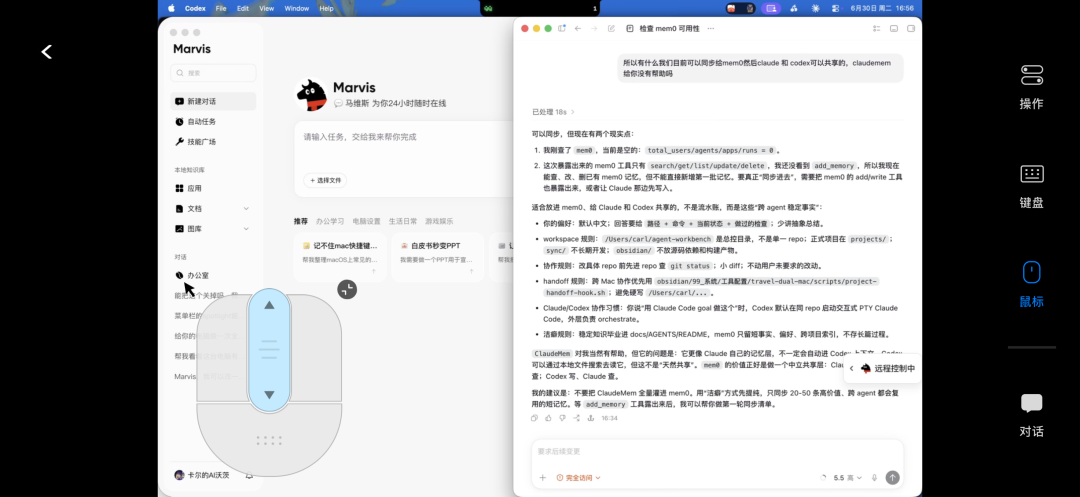This screenshot has height=497, width=1080.
Task: Open the Help menu
Action: (326, 8)
